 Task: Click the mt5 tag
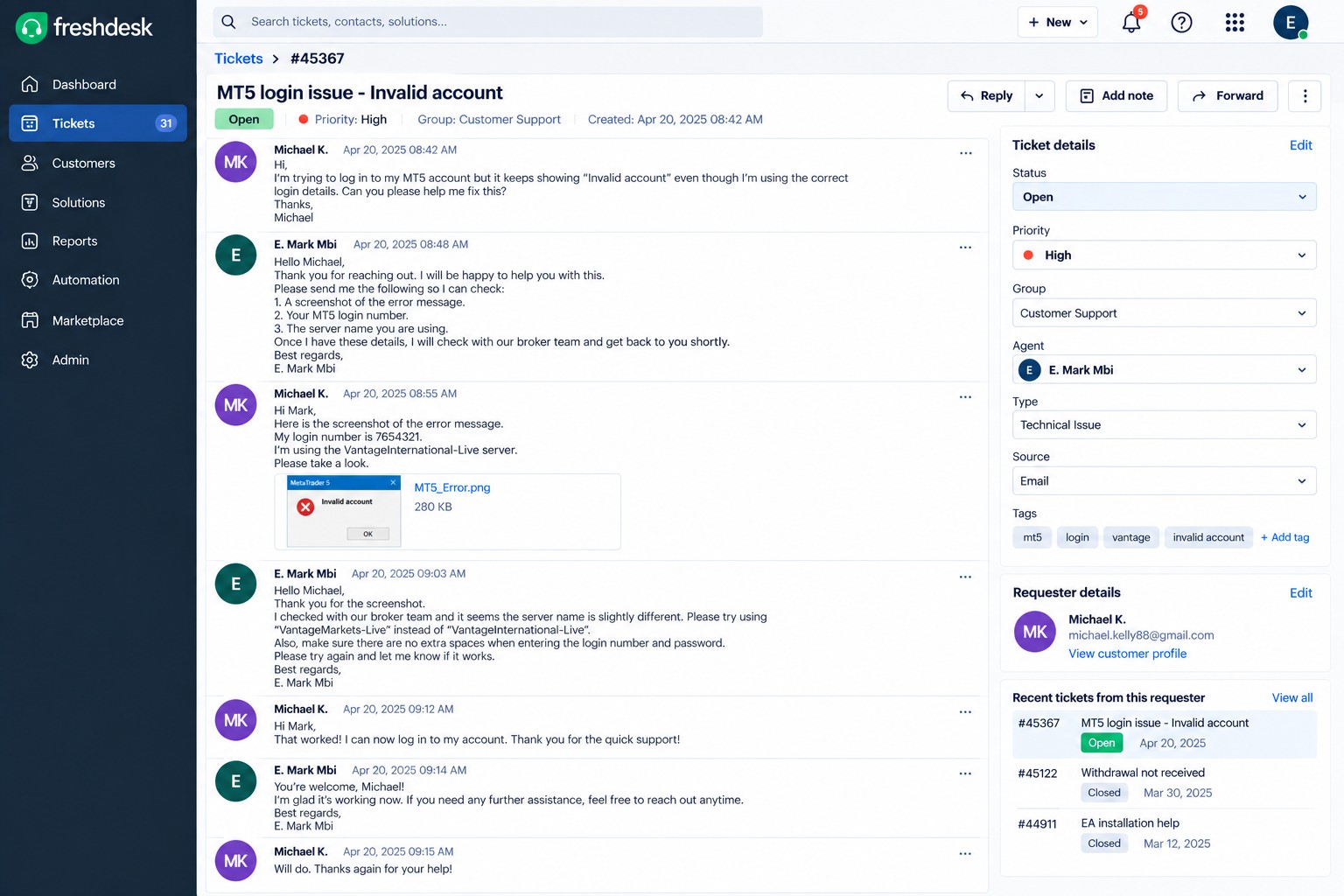1032,537
